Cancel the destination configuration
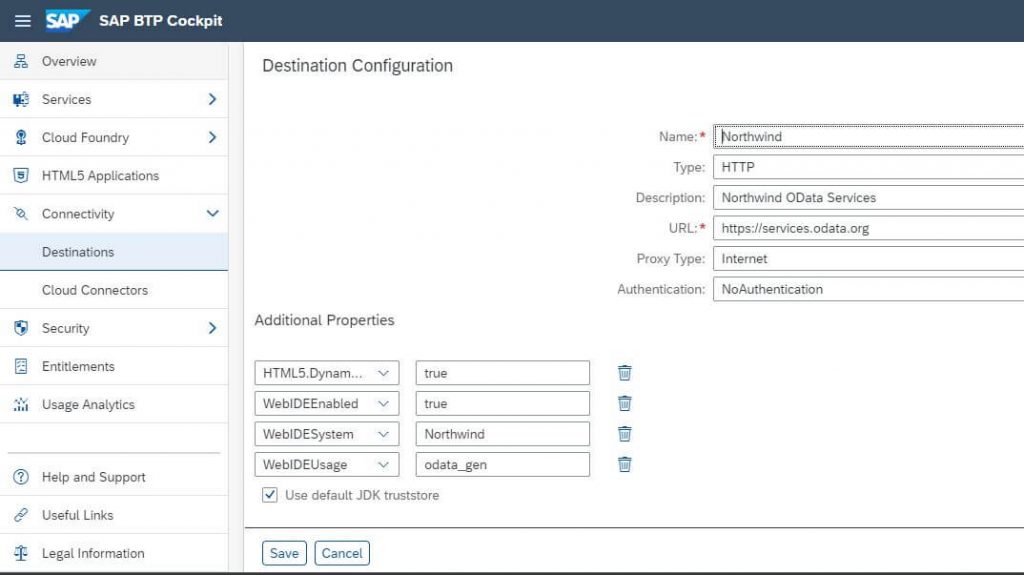The width and height of the screenshot is (1024, 575). [342, 553]
